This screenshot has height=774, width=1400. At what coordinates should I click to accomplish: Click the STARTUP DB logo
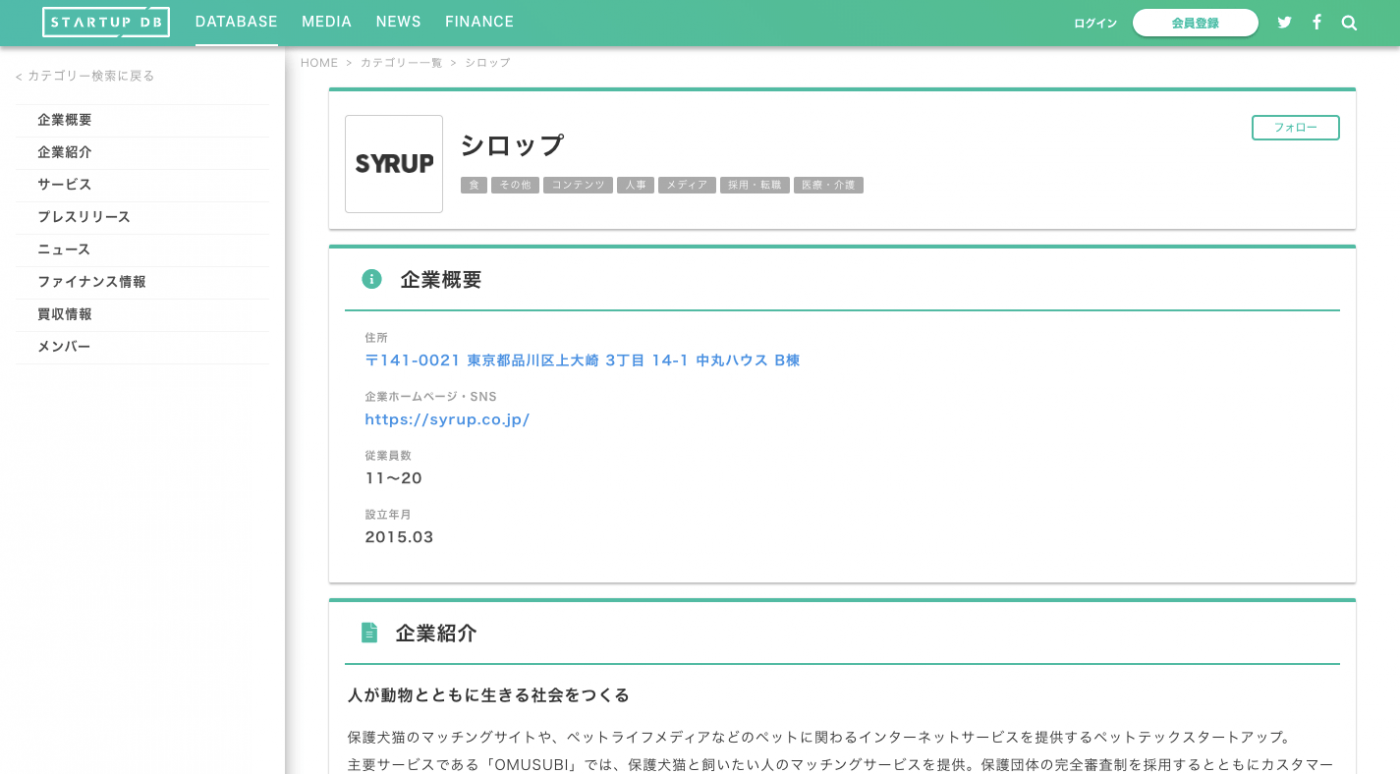click(x=106, y=22)
